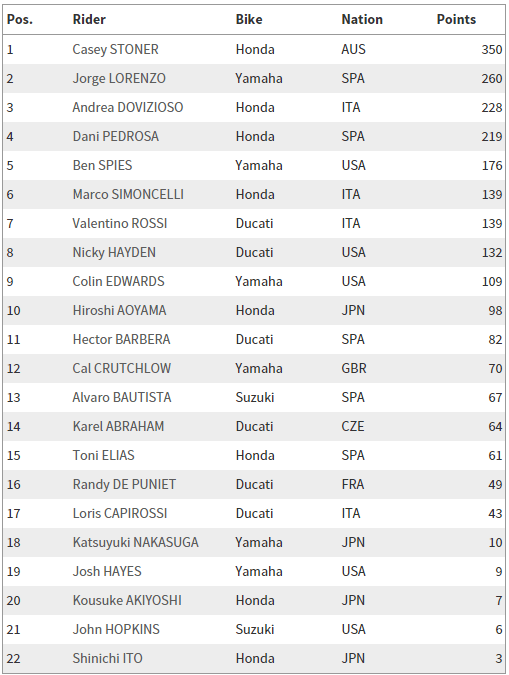Select Ben SPIES rider name
This screenshot has height=675, width=509.
[102, 165]
